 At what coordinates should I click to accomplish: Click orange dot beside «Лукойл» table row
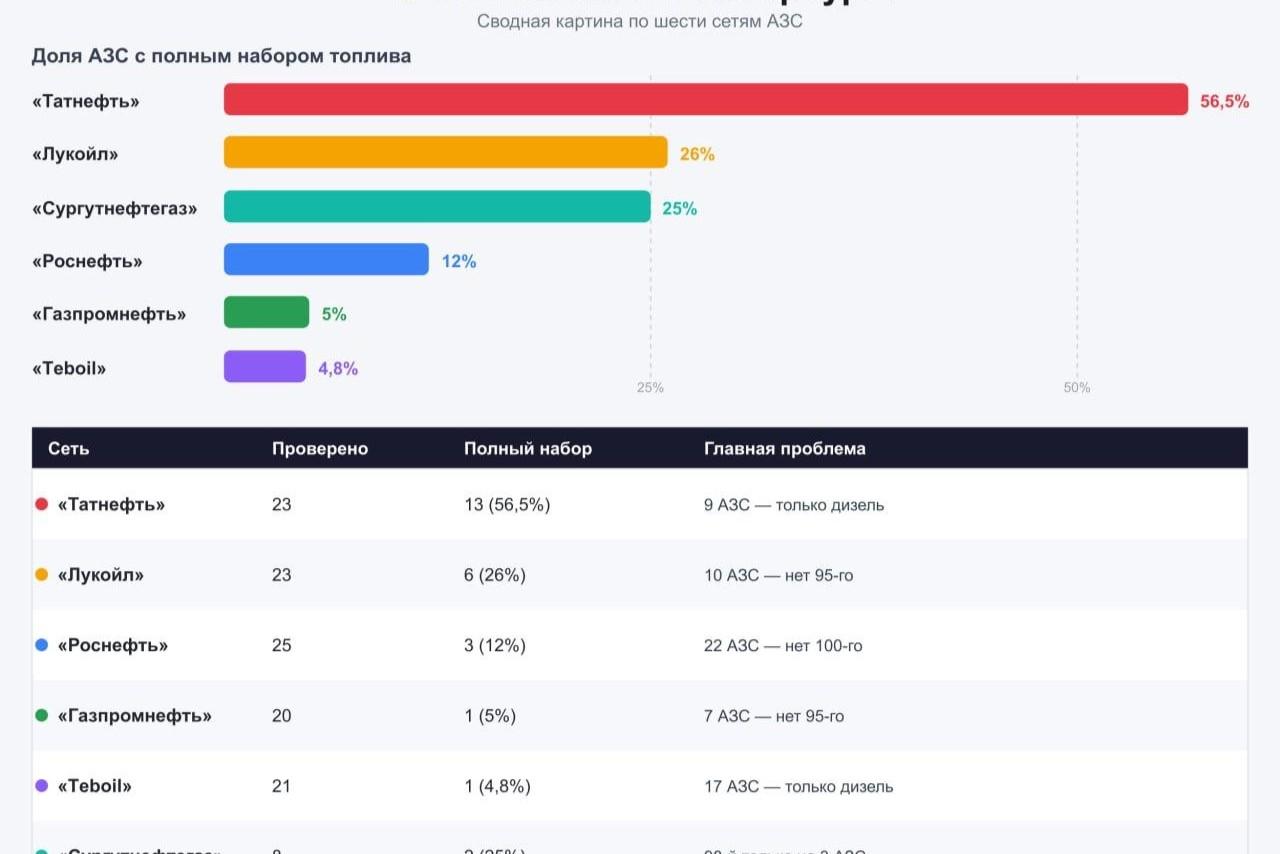pyautogui.click(x=41, y=575)
